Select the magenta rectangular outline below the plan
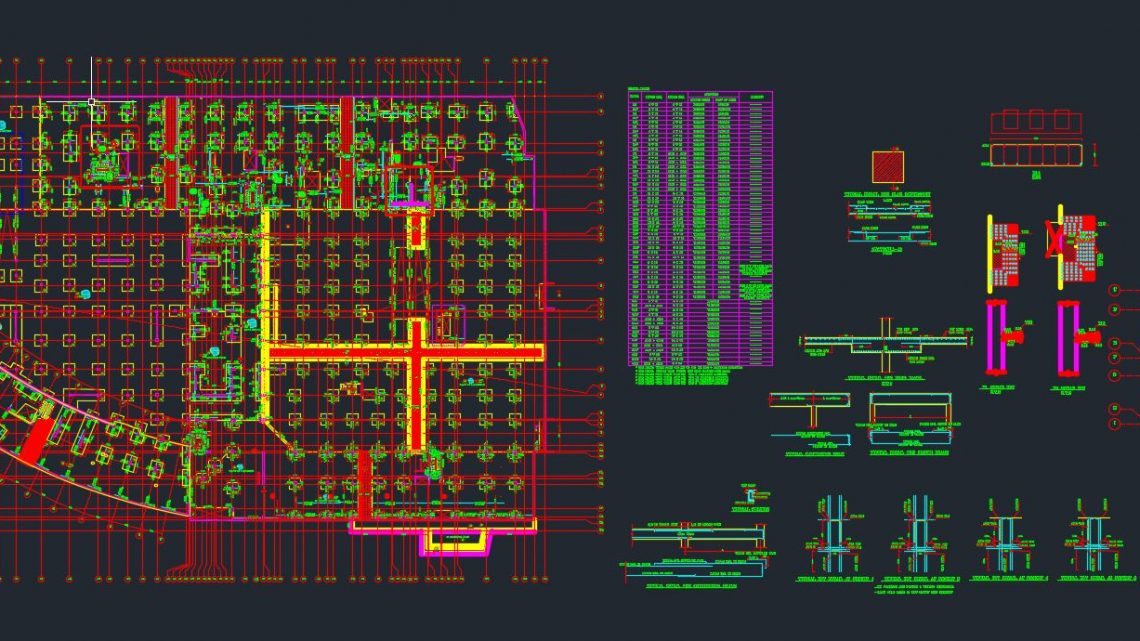Image resolution: width=1140 pixels, height=641 pixels. [x=457, y=541]
